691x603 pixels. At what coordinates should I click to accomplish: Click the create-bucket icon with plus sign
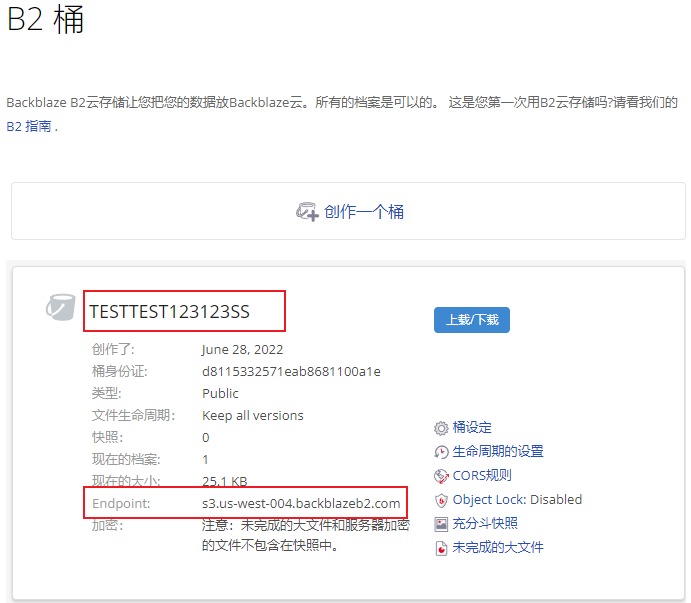(x=307, y=212)
